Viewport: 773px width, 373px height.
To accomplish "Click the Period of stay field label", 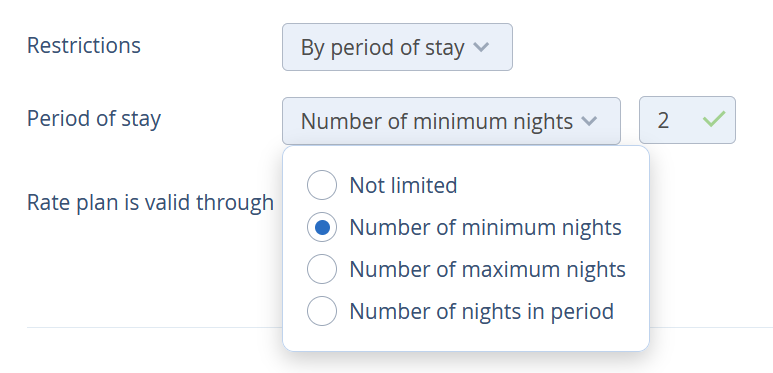I will [94, 120].
